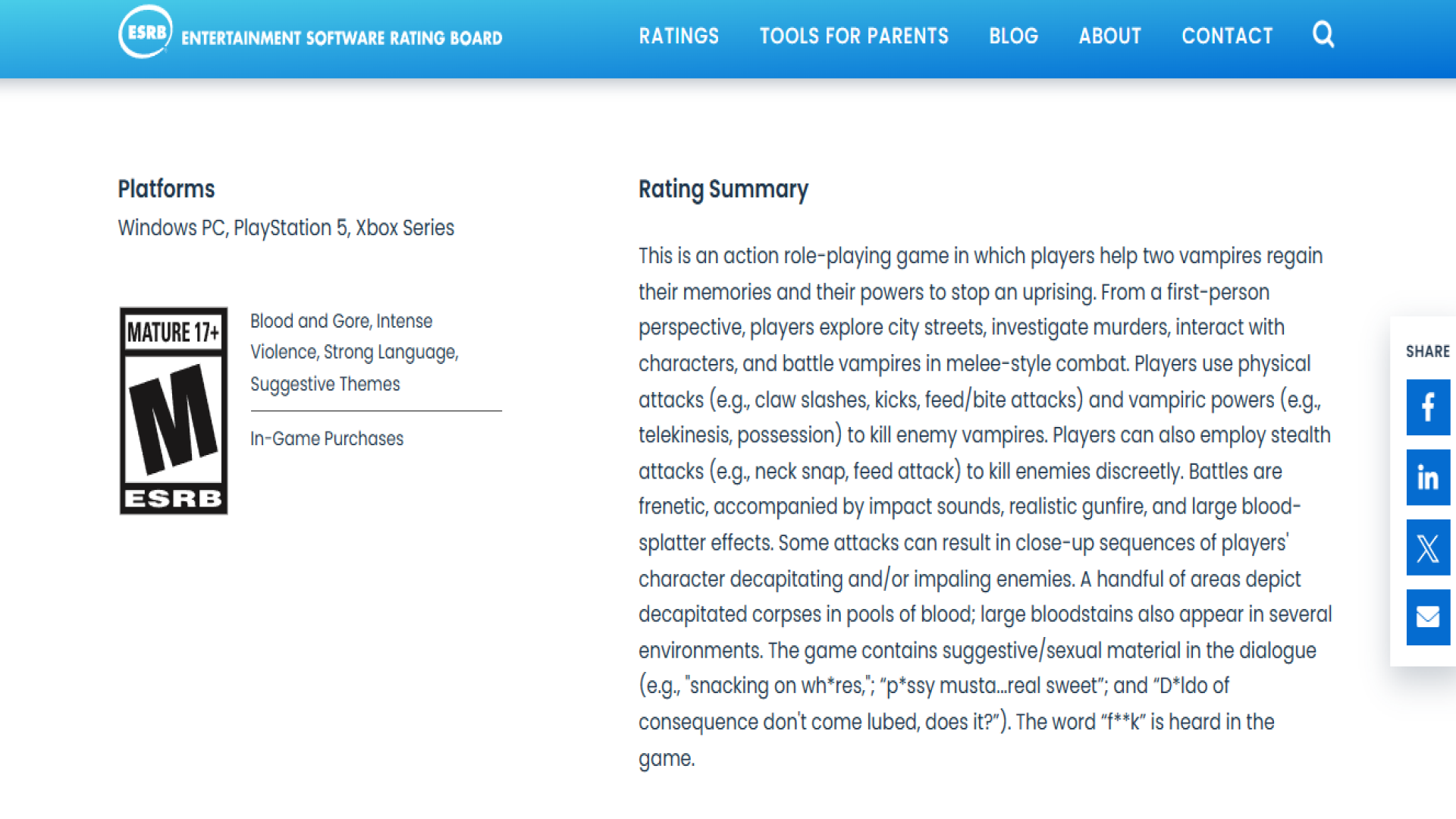Screen dimensions: 1456x819
Task: Click the SHARE label in sidebar
Action: [1427, 351]
